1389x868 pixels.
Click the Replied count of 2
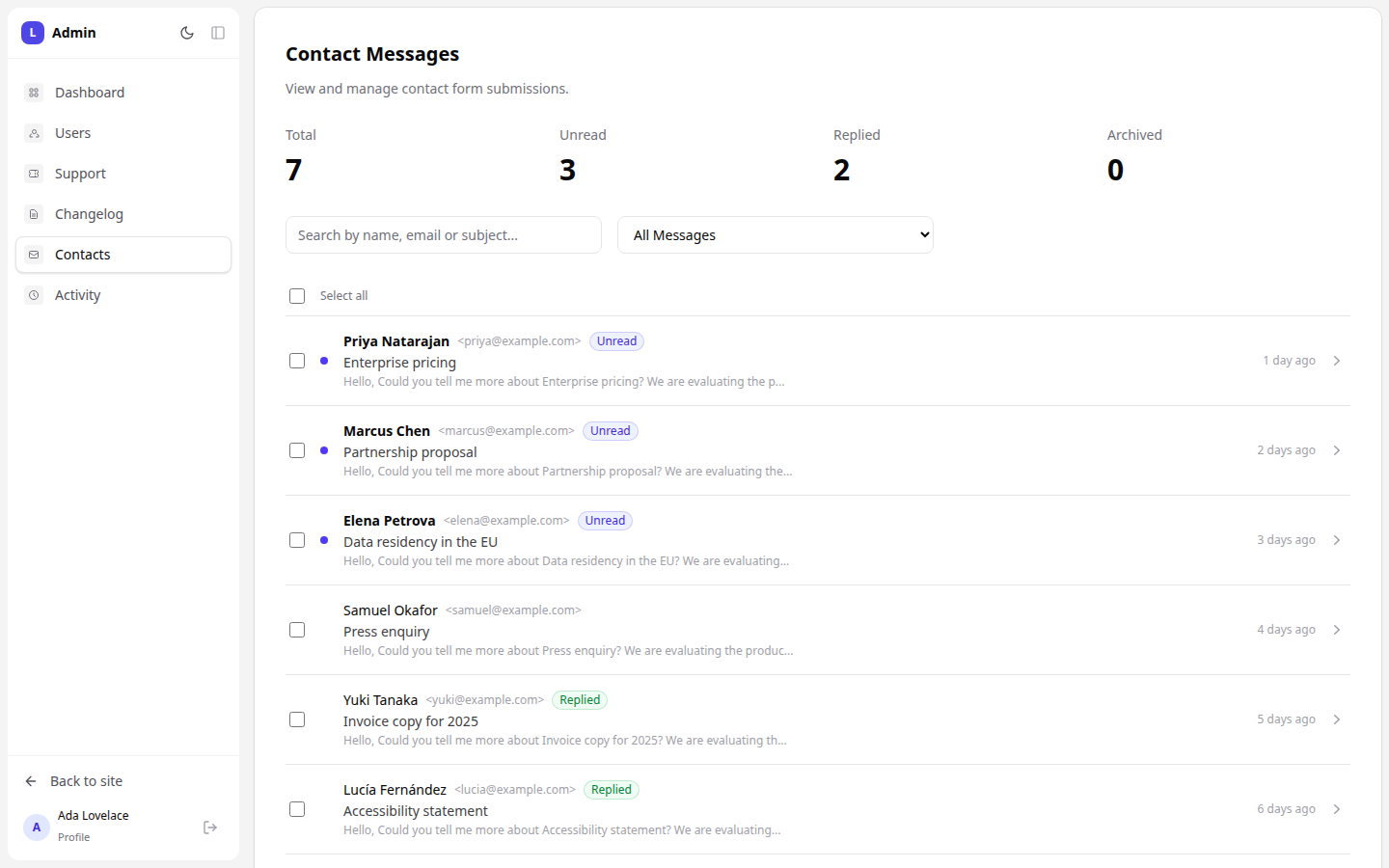point(842,170)
